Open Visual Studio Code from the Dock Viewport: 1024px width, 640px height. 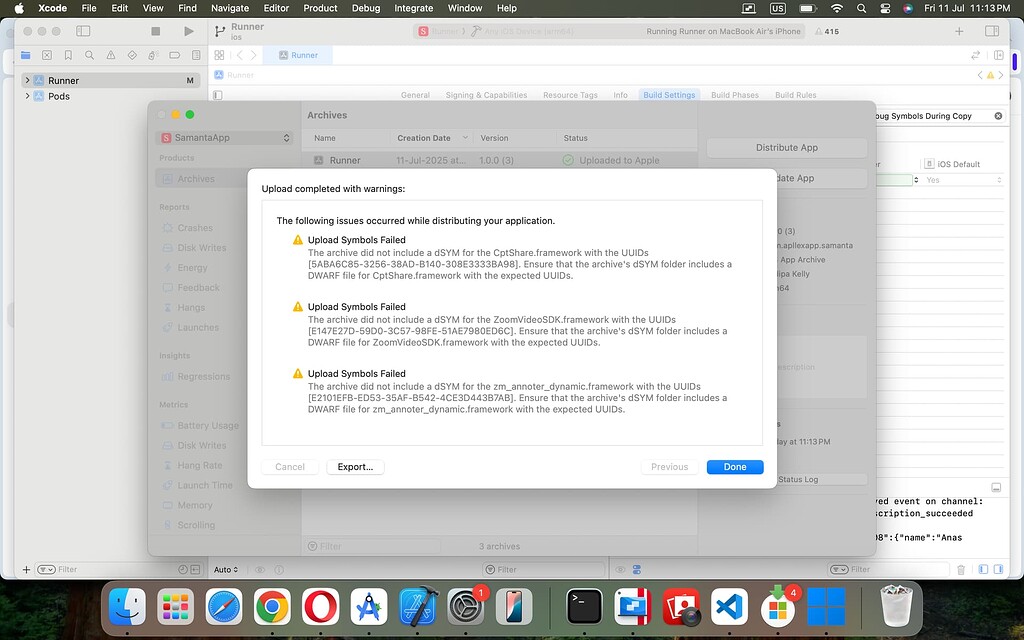coord(729,607)
